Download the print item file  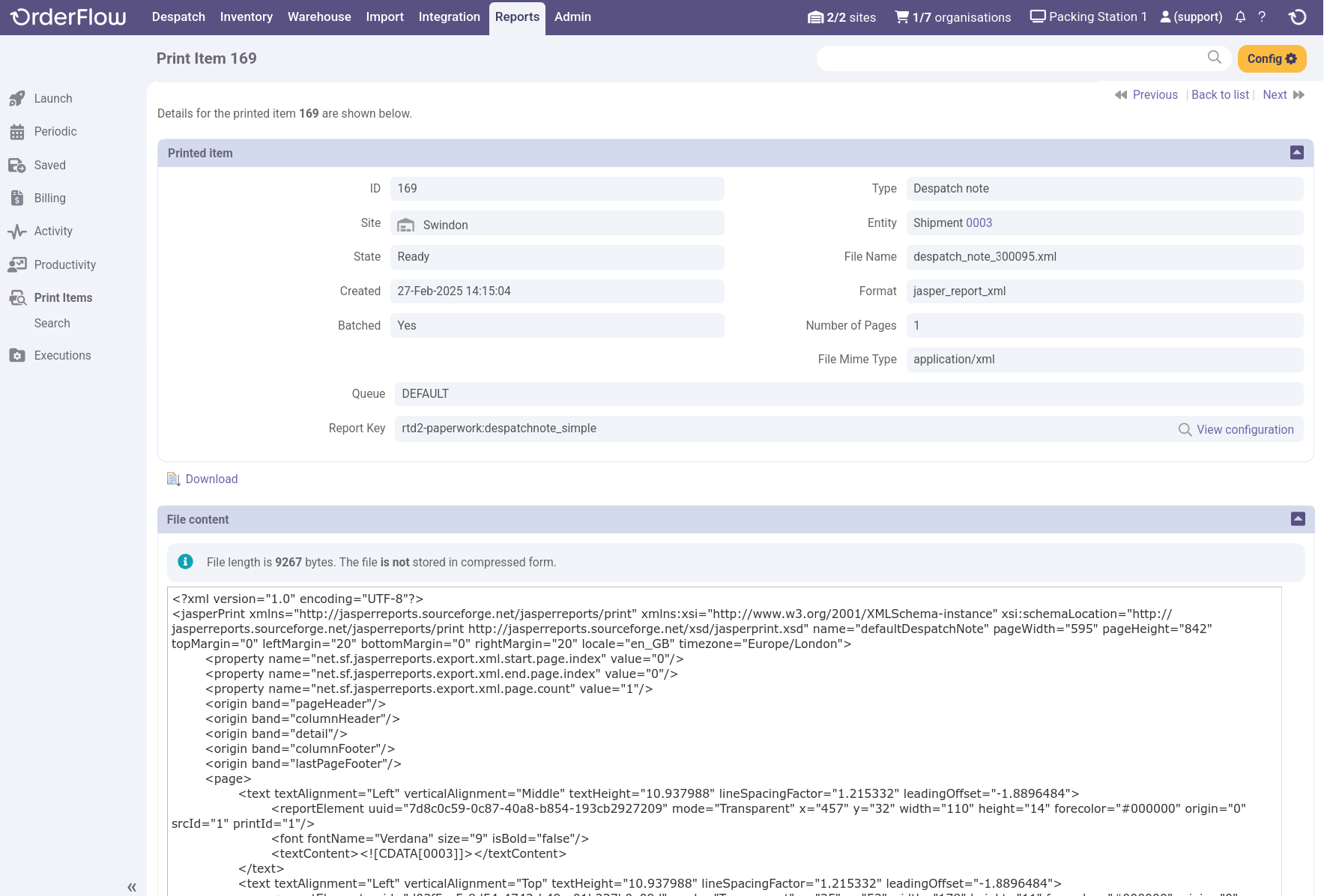(x=211, y=479)
